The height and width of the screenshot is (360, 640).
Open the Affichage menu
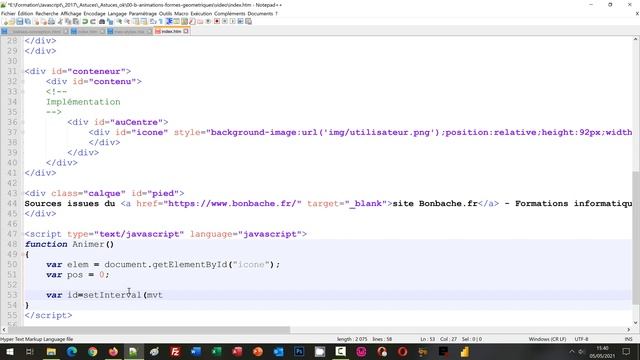71,13
